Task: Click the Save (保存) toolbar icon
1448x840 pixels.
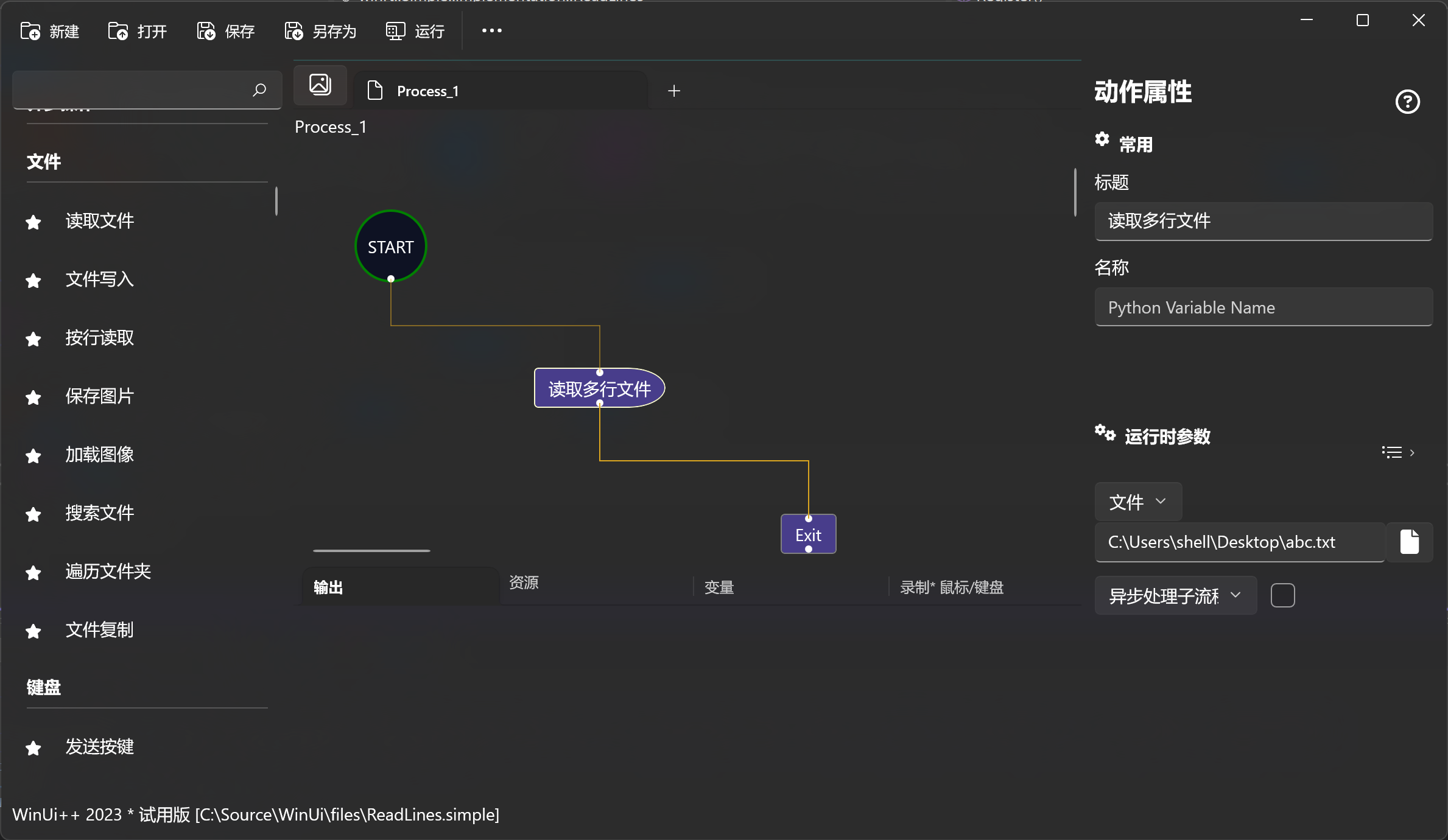Action: [206, 31]
